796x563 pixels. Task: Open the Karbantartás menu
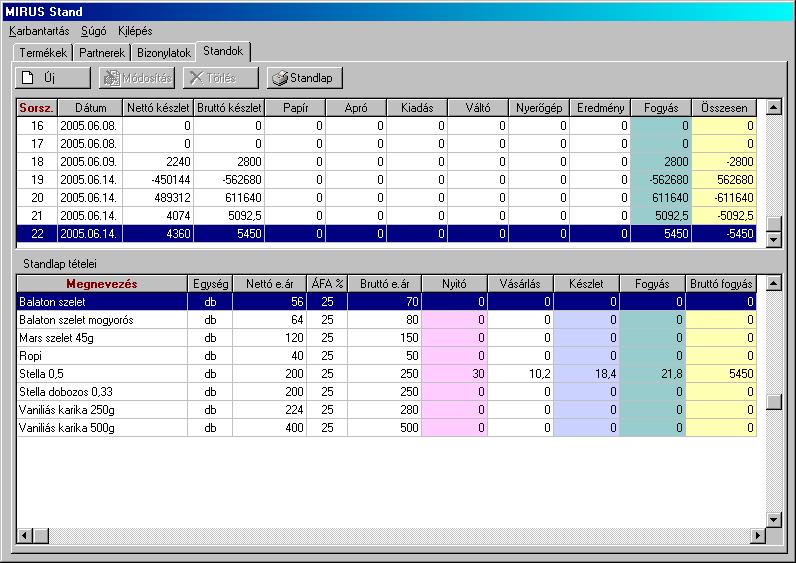pyautogui.click(x=39, y=31)
